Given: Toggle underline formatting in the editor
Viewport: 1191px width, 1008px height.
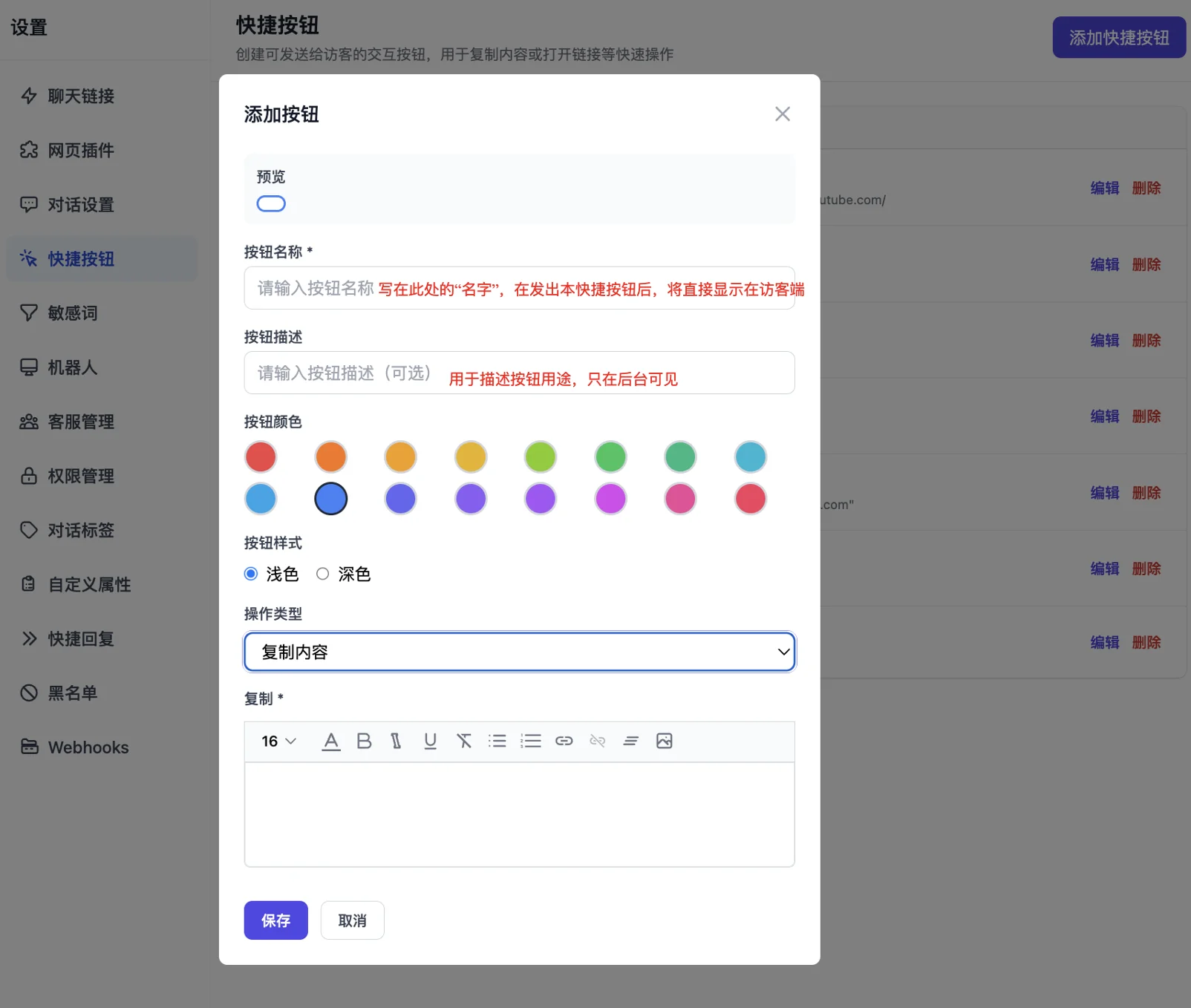Looking at the screenshot, I should (431, 741).
